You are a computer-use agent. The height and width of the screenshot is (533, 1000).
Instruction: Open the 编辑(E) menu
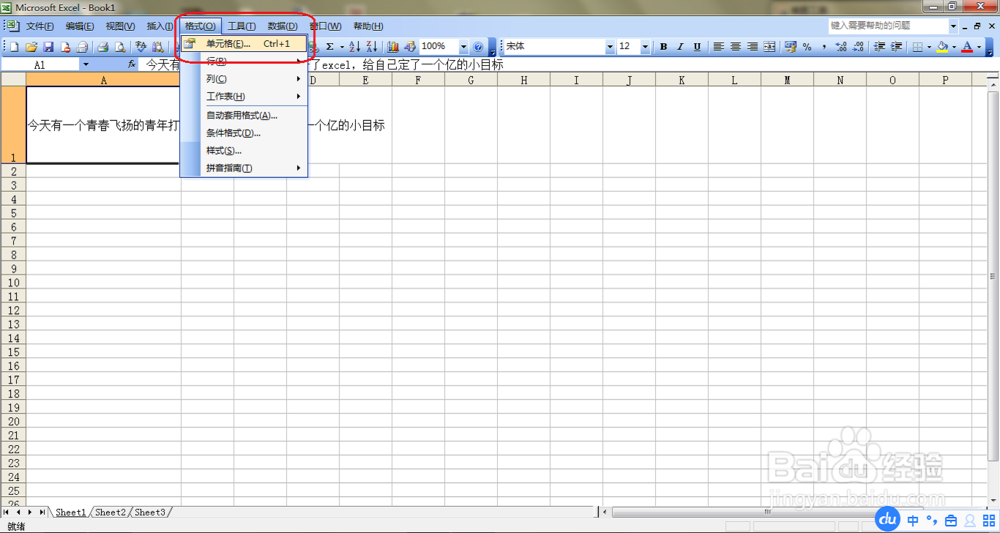(80, 26)
